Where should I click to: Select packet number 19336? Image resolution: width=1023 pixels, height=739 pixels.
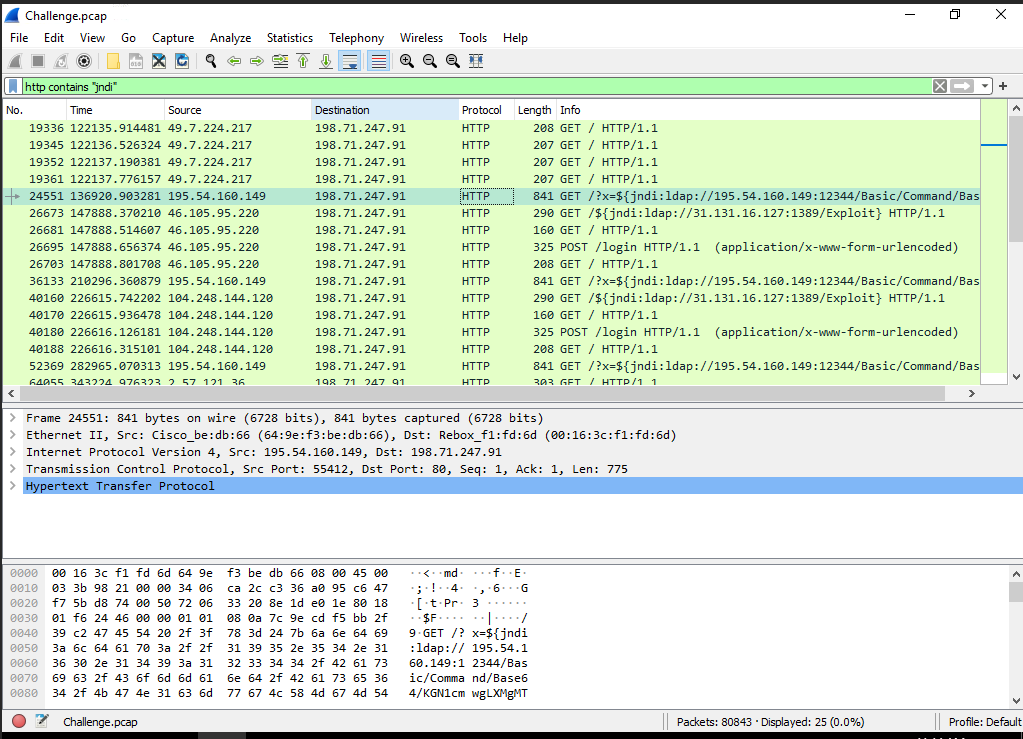[491, 128]
